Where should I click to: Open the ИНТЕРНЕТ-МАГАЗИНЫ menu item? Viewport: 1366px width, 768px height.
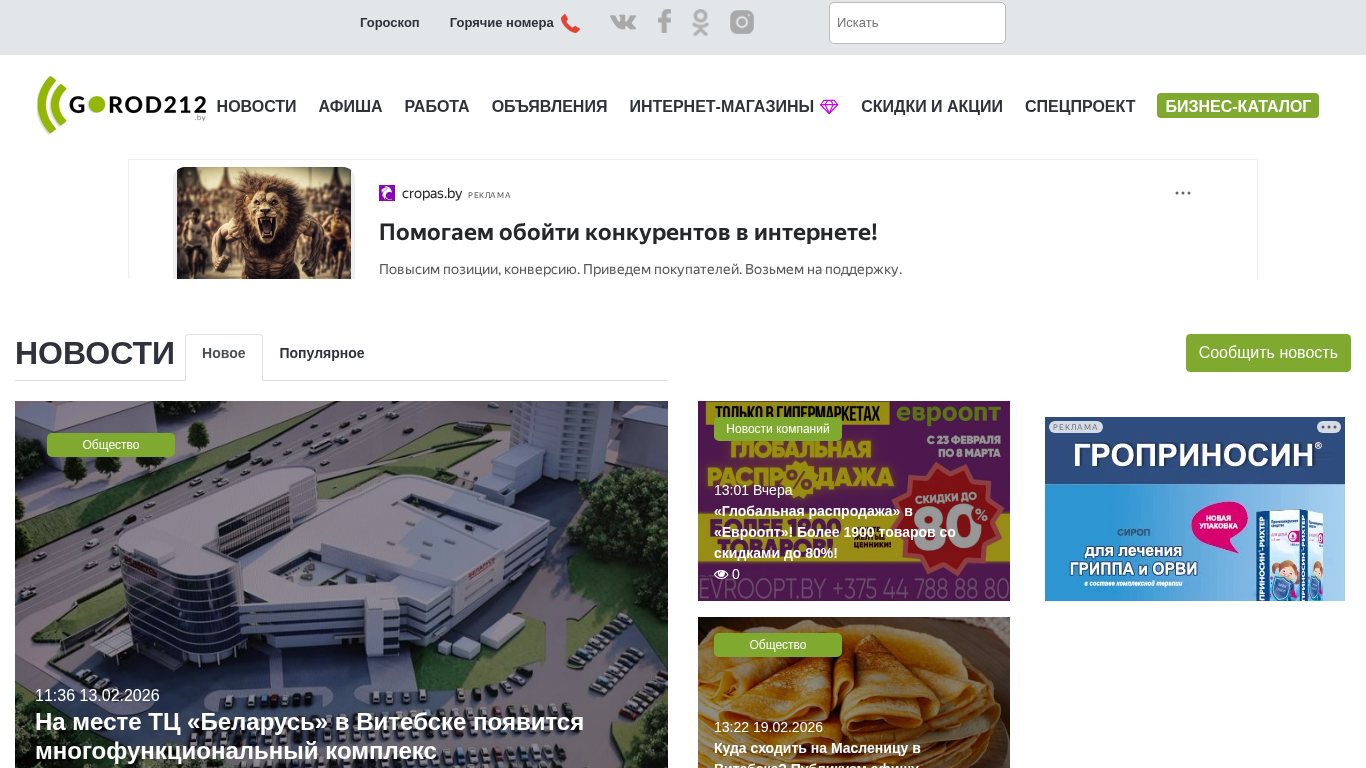722,107
